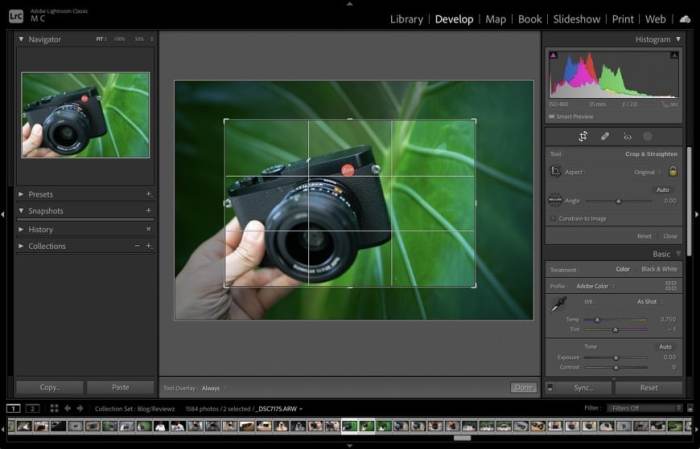Screen dimensions: 700x449
Task: Set treatment to Black & White
Action: (659, 269)
